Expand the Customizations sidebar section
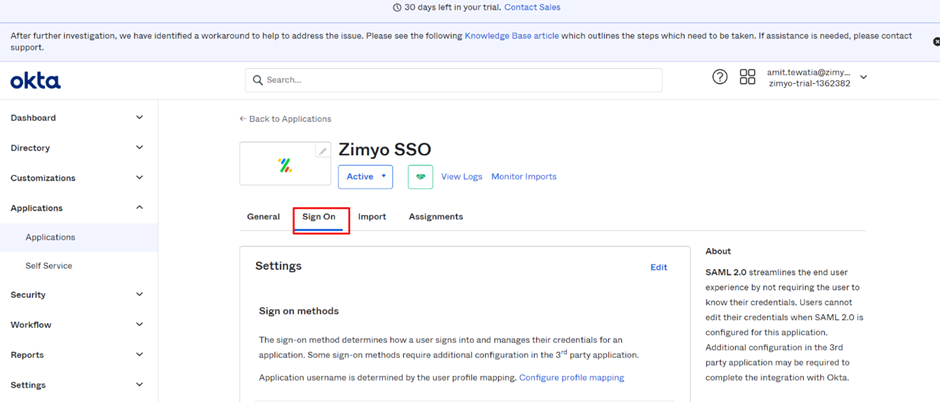 [x=79, y=178]
